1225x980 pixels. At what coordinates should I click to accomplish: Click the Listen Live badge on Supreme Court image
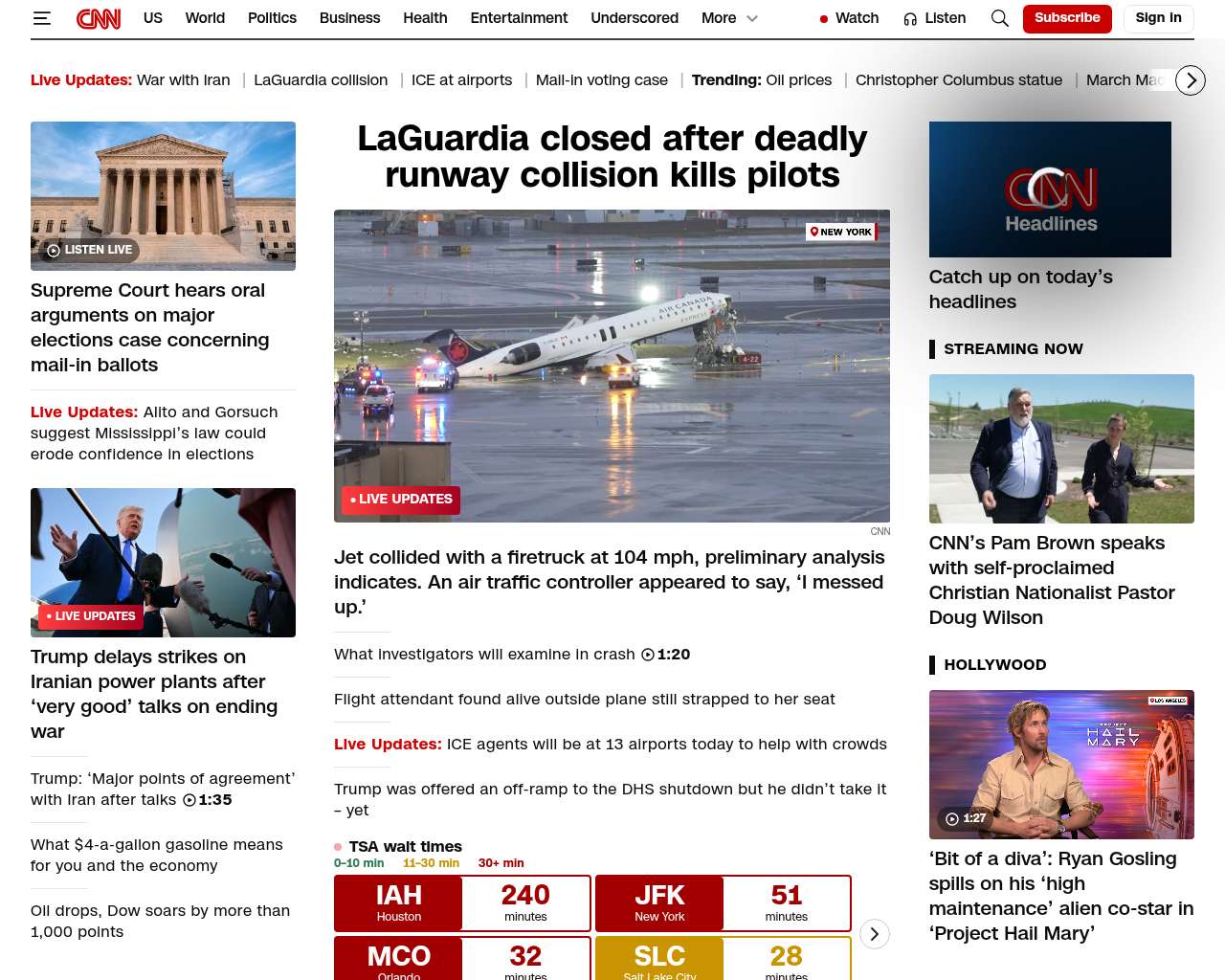tap(90, 250)
